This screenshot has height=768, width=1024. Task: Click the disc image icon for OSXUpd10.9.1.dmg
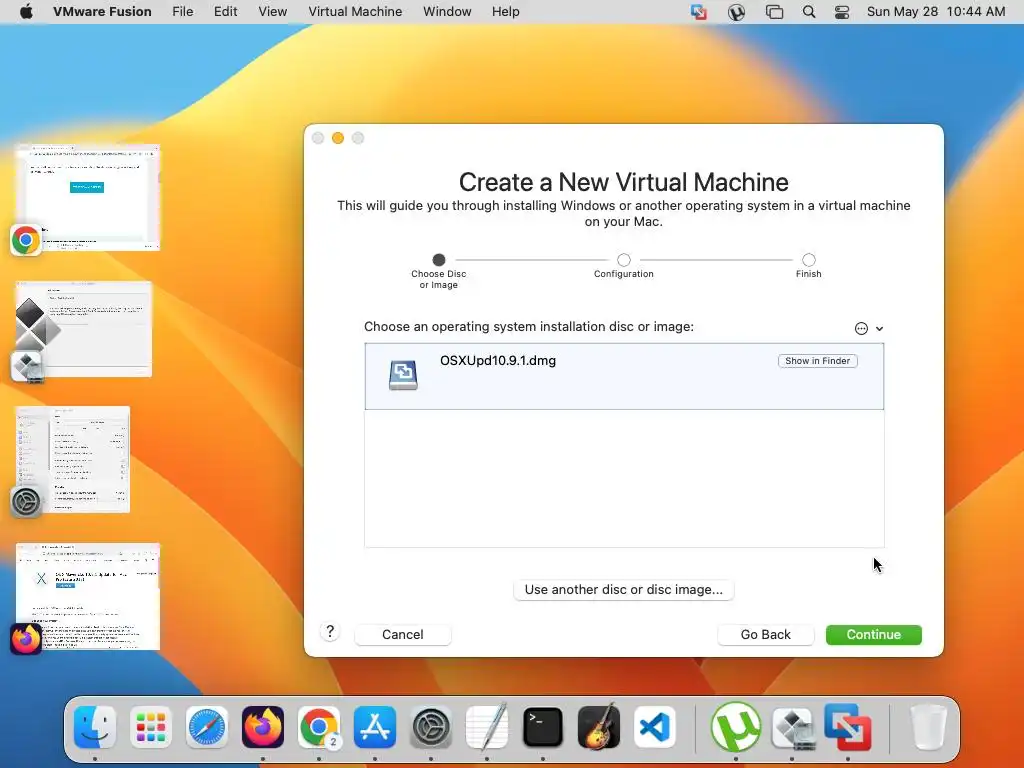(x=403, y=375)
